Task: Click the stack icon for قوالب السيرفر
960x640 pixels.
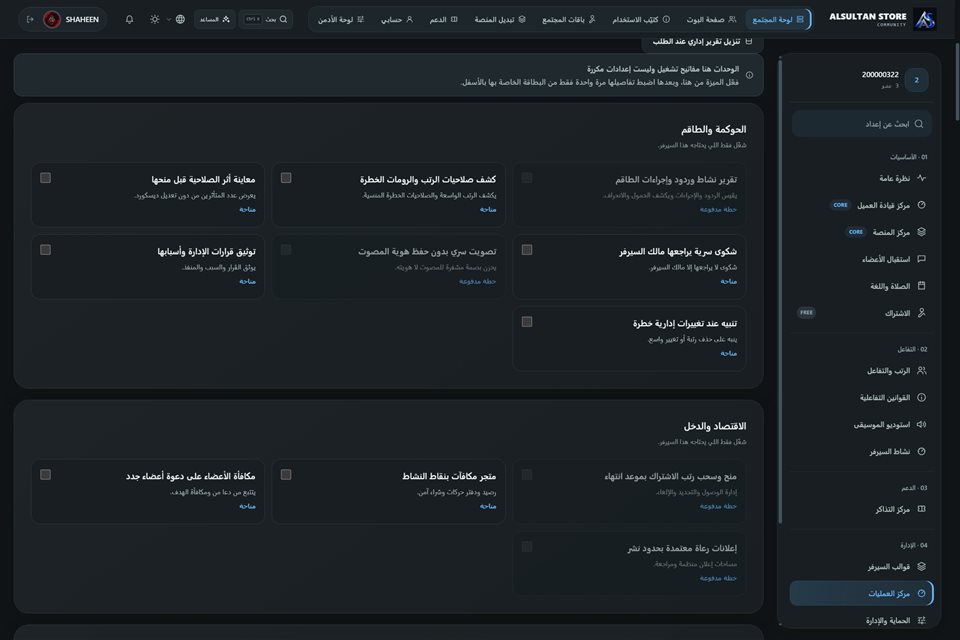Action: tap(921, 567)
